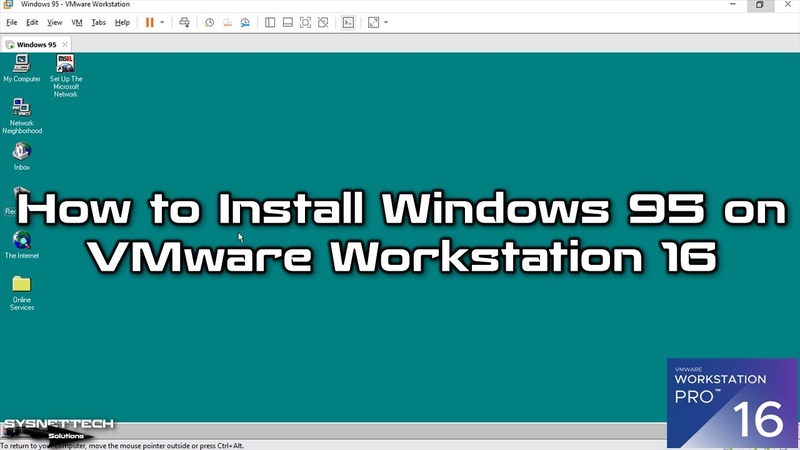Open the VM menu
This screenshot has height=450, width=800.
[x=77, y=22]
